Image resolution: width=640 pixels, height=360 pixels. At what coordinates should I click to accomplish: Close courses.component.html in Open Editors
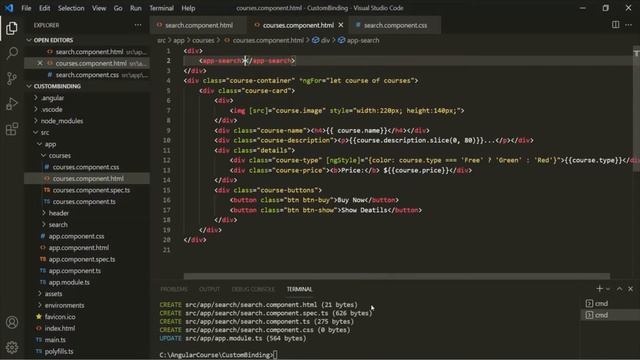(x=40, y=63)
